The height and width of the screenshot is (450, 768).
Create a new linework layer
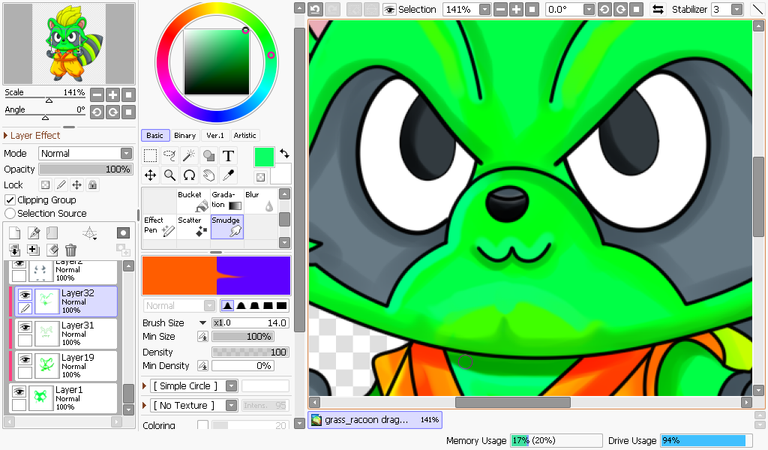click(34, 233)
